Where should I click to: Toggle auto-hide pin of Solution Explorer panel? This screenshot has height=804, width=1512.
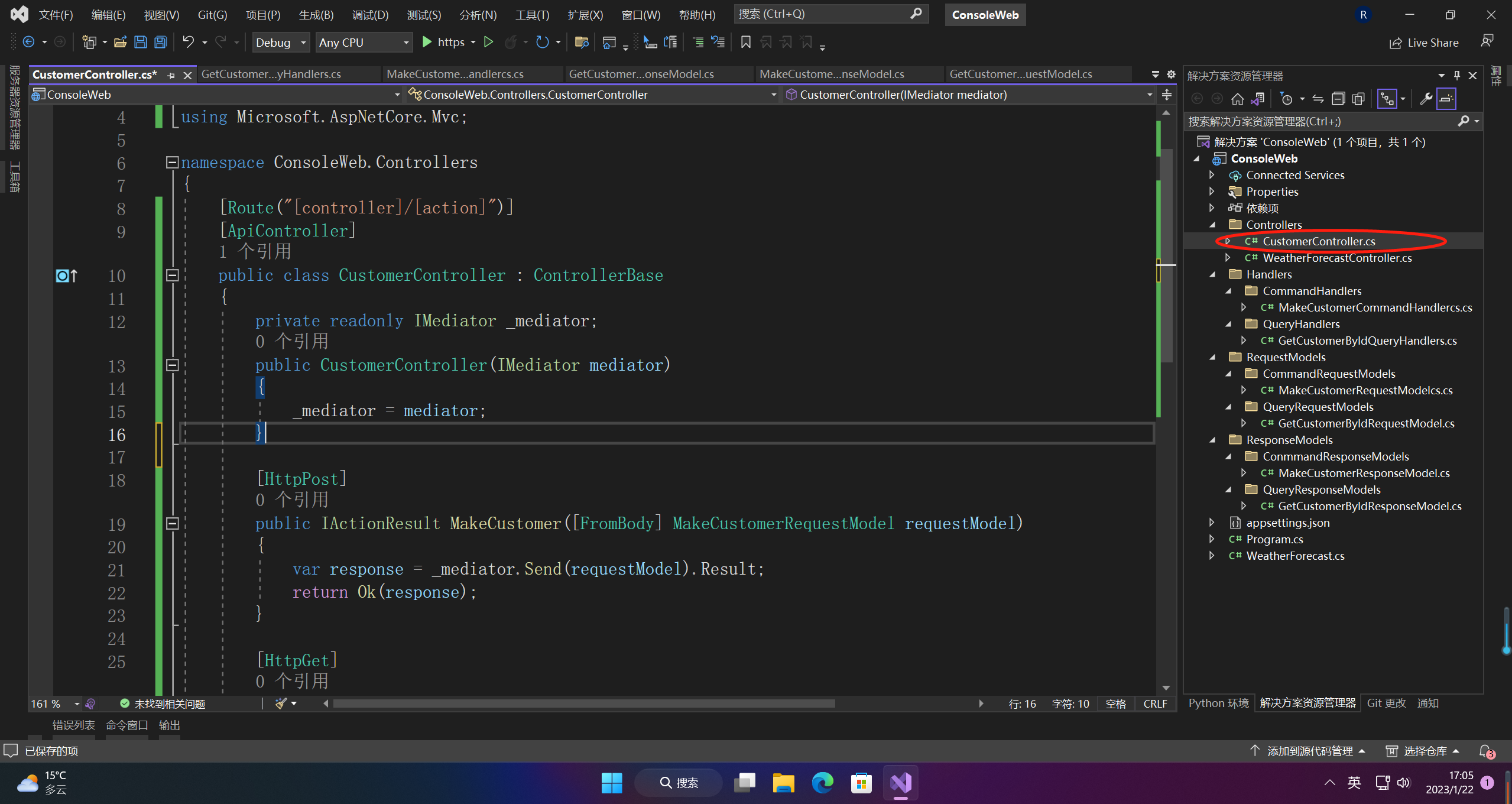(1457, 75)
